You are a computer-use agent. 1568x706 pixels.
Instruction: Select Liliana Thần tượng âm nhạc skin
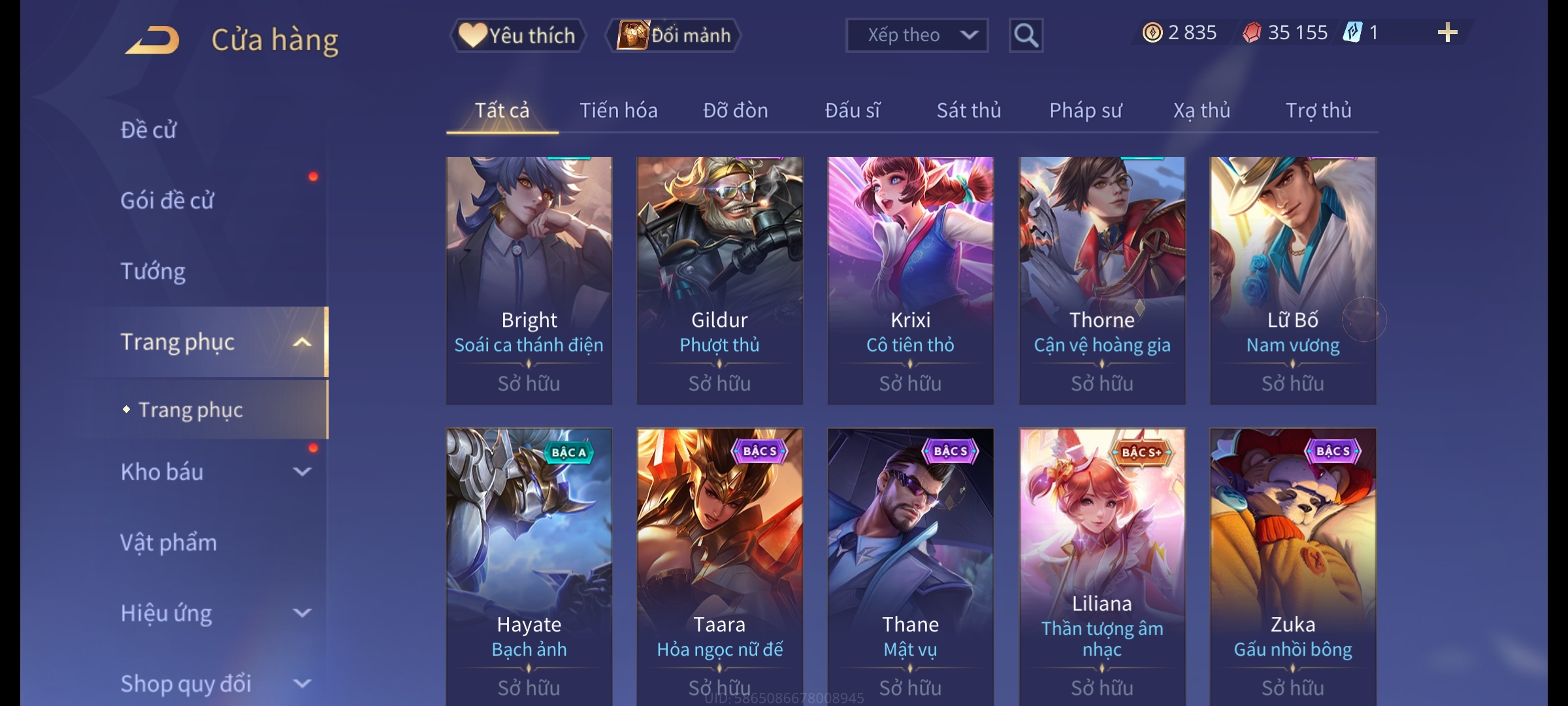pyautogui.click(x=1102, y=567)
